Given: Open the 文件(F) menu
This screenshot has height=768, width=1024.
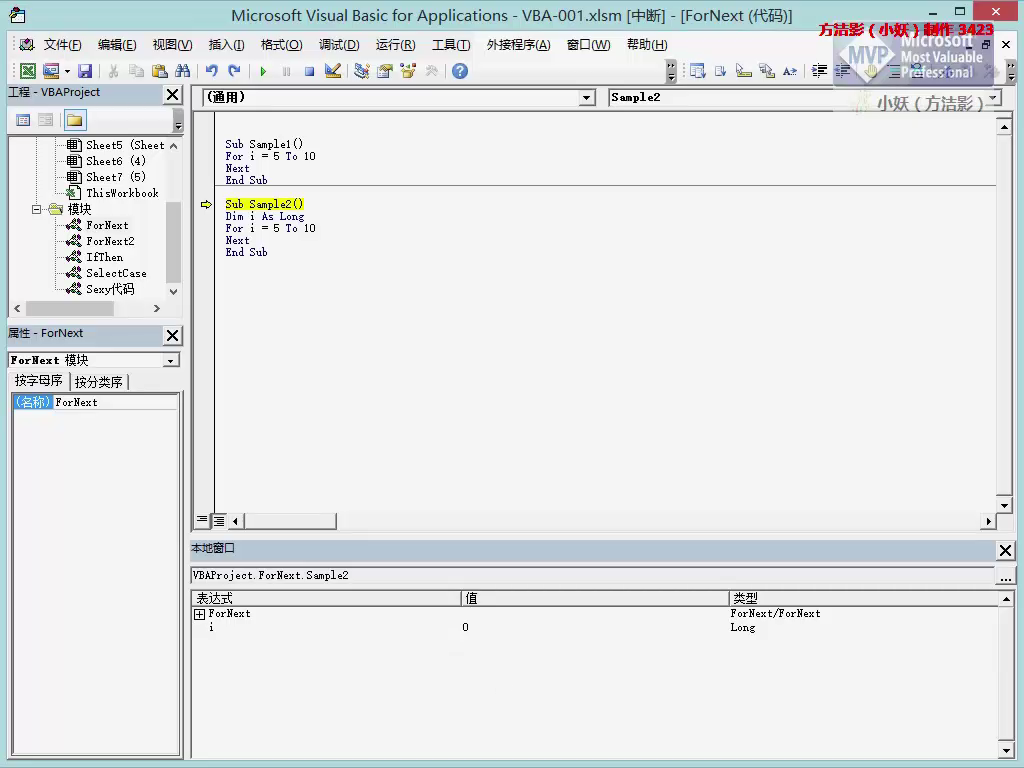Looking at the screenshot, I should [x=62, y=44].
